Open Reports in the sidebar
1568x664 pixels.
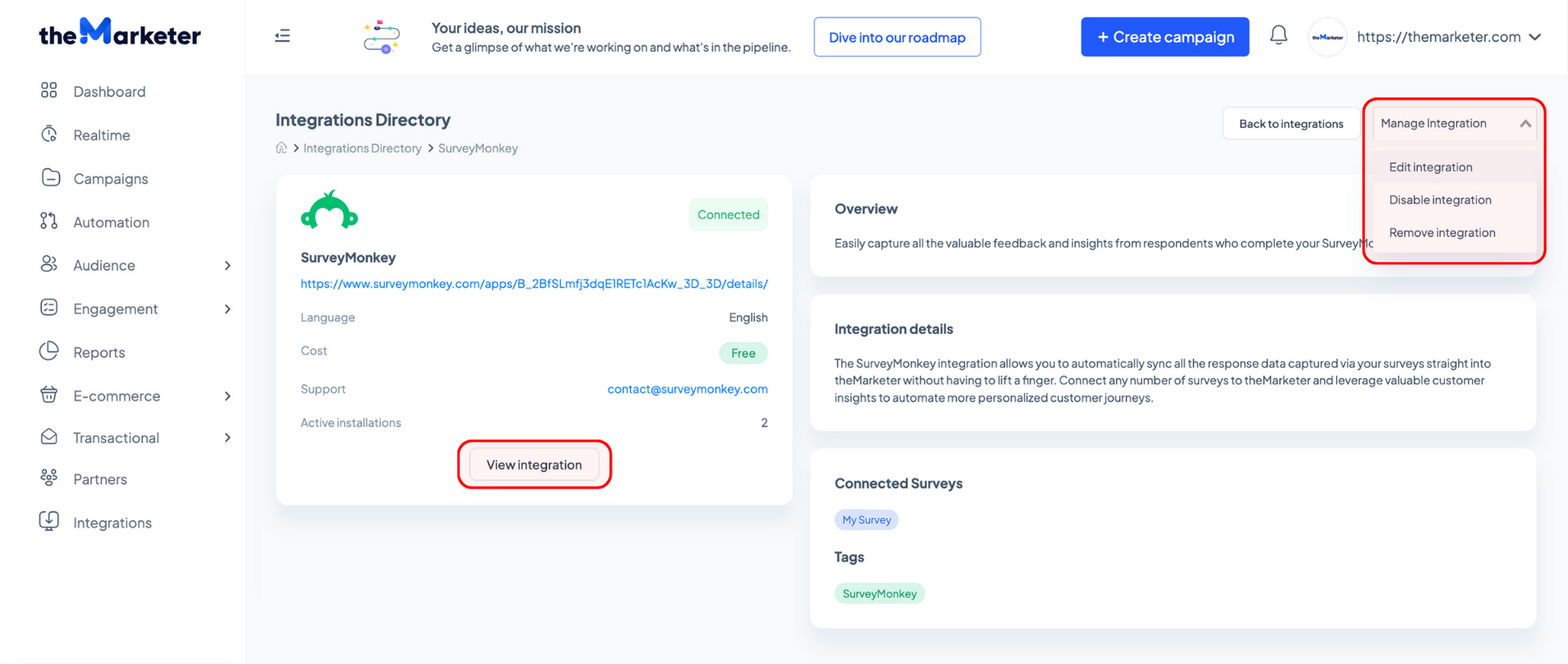[99, 352]
